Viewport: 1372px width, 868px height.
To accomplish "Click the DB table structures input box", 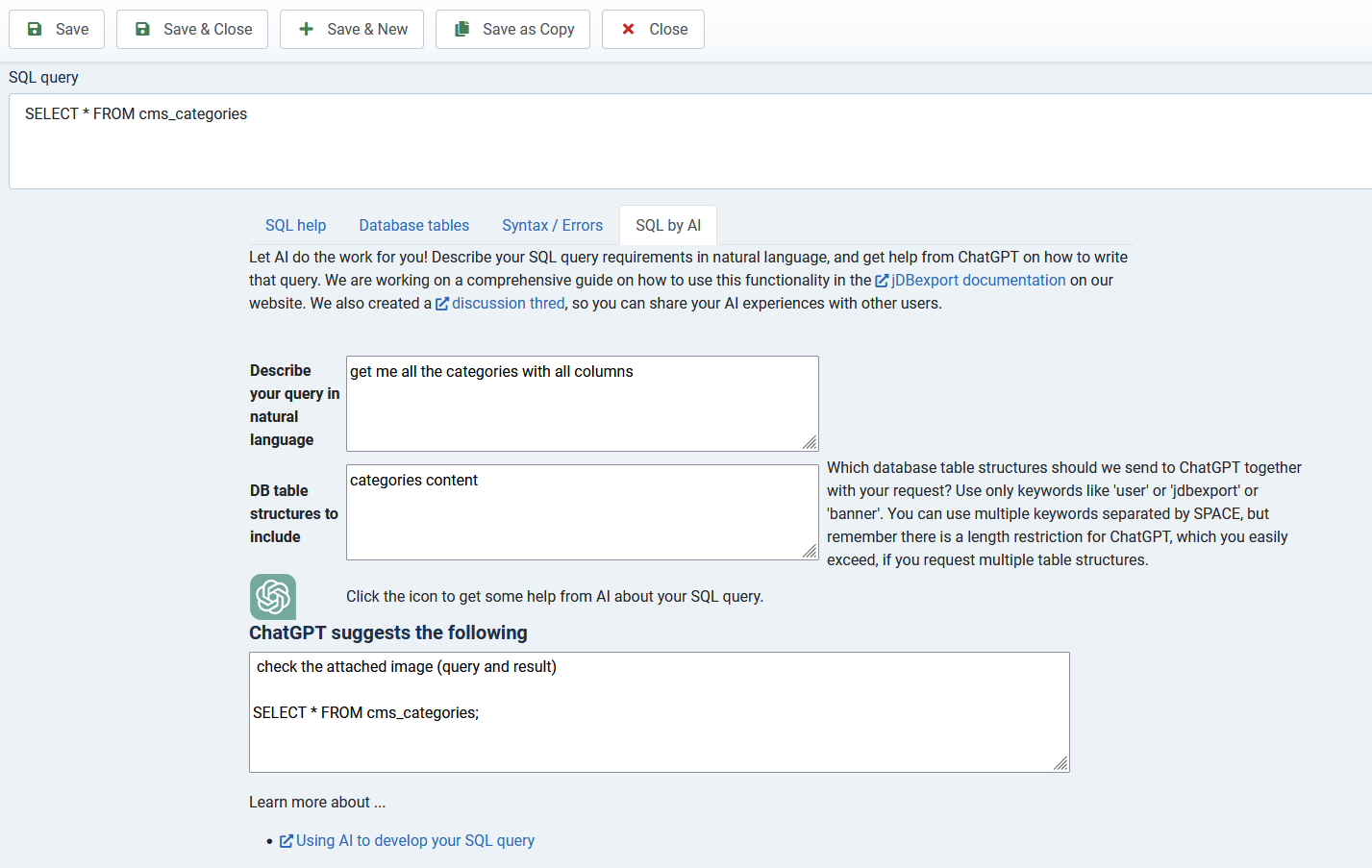I will 582,512.
